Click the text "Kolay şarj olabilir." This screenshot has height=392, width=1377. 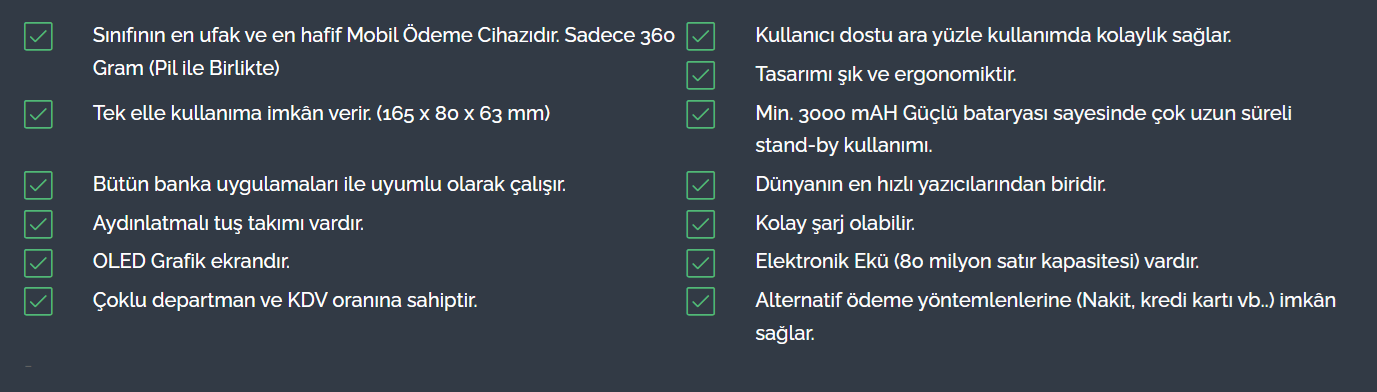[x=835, y=223]
